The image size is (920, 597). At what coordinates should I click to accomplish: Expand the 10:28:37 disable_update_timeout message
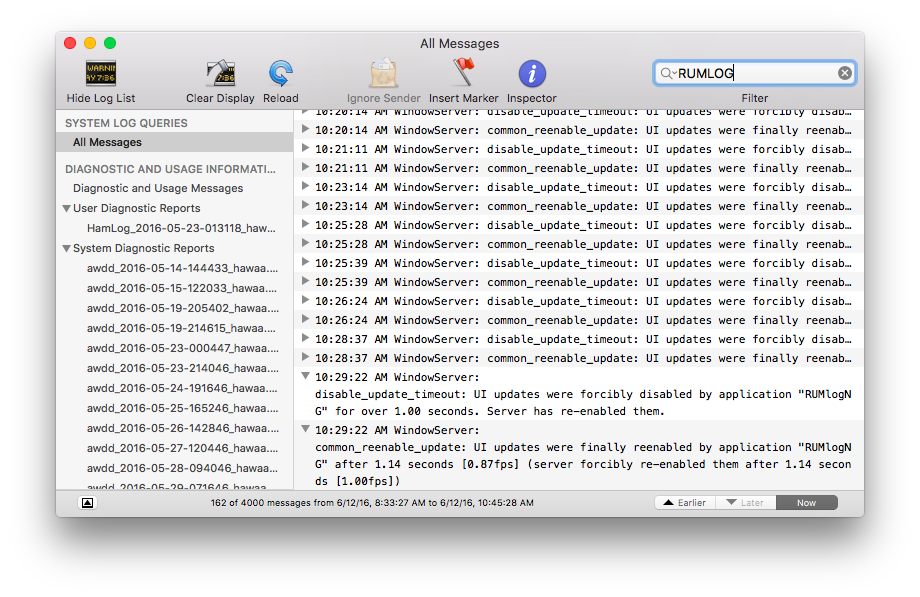click(x=305, y=338)
